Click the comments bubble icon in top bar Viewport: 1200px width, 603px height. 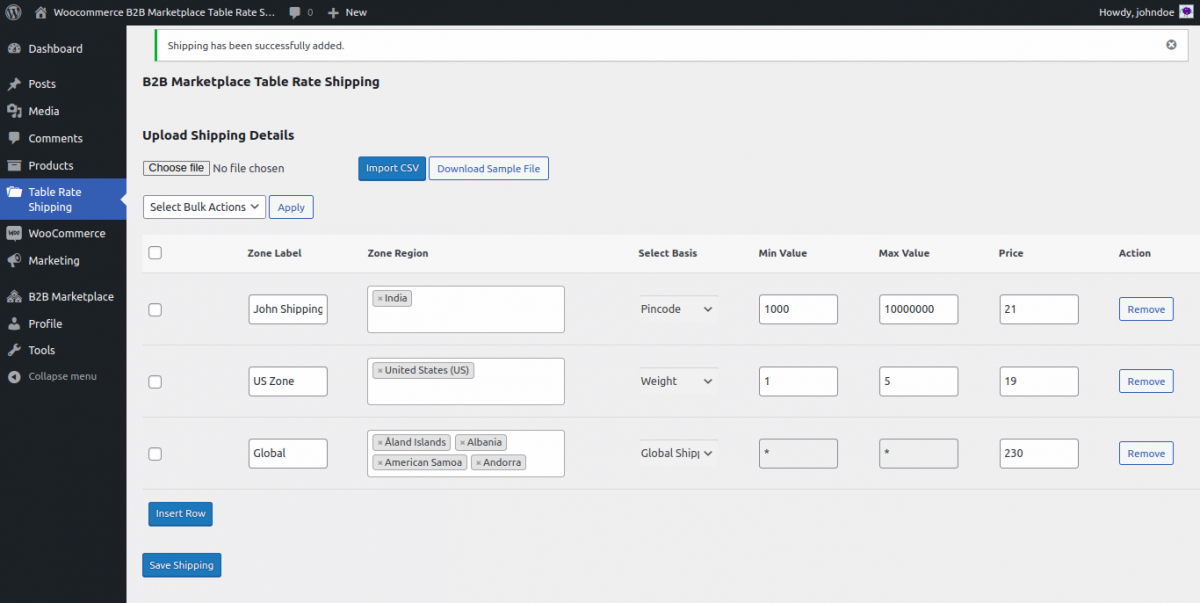(x=295, y=12)
